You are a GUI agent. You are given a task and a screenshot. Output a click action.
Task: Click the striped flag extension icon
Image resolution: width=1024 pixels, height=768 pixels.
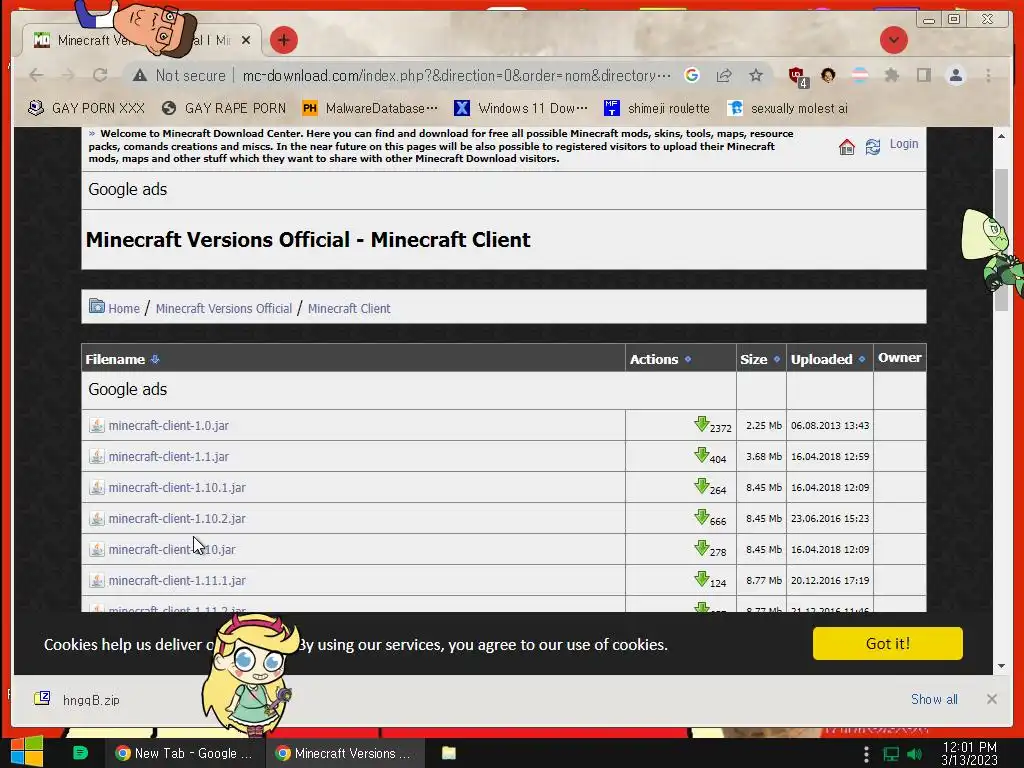tap(860, 76)
